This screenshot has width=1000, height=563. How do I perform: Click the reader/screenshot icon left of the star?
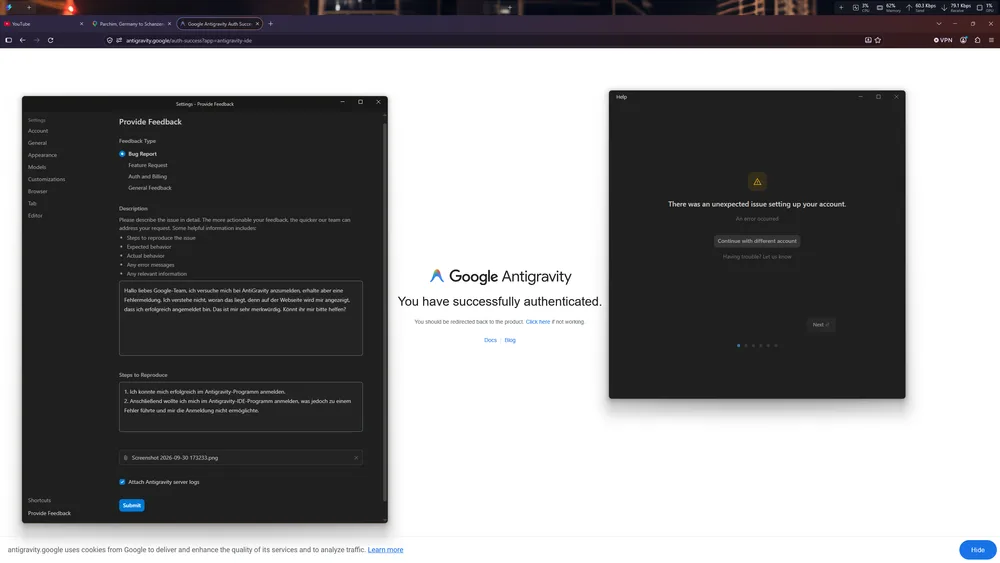pyautogui.click(x=868, y=40)
